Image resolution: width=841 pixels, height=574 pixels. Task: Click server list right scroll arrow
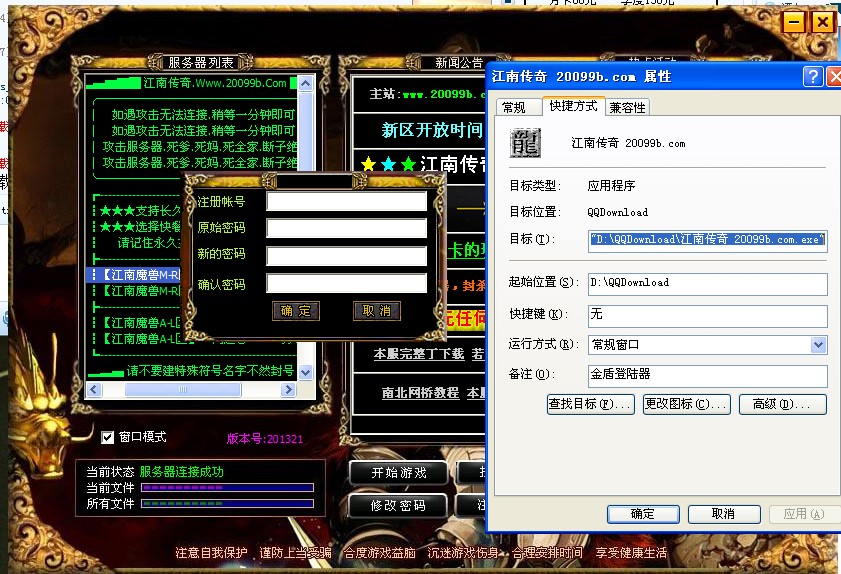(x=289, y=389)
